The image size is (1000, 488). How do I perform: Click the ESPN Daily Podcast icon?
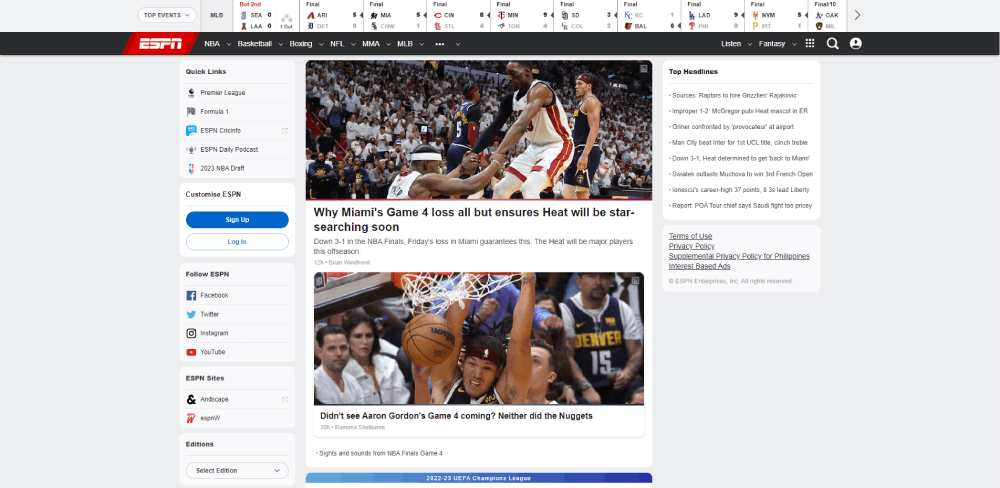pos(191,149)
